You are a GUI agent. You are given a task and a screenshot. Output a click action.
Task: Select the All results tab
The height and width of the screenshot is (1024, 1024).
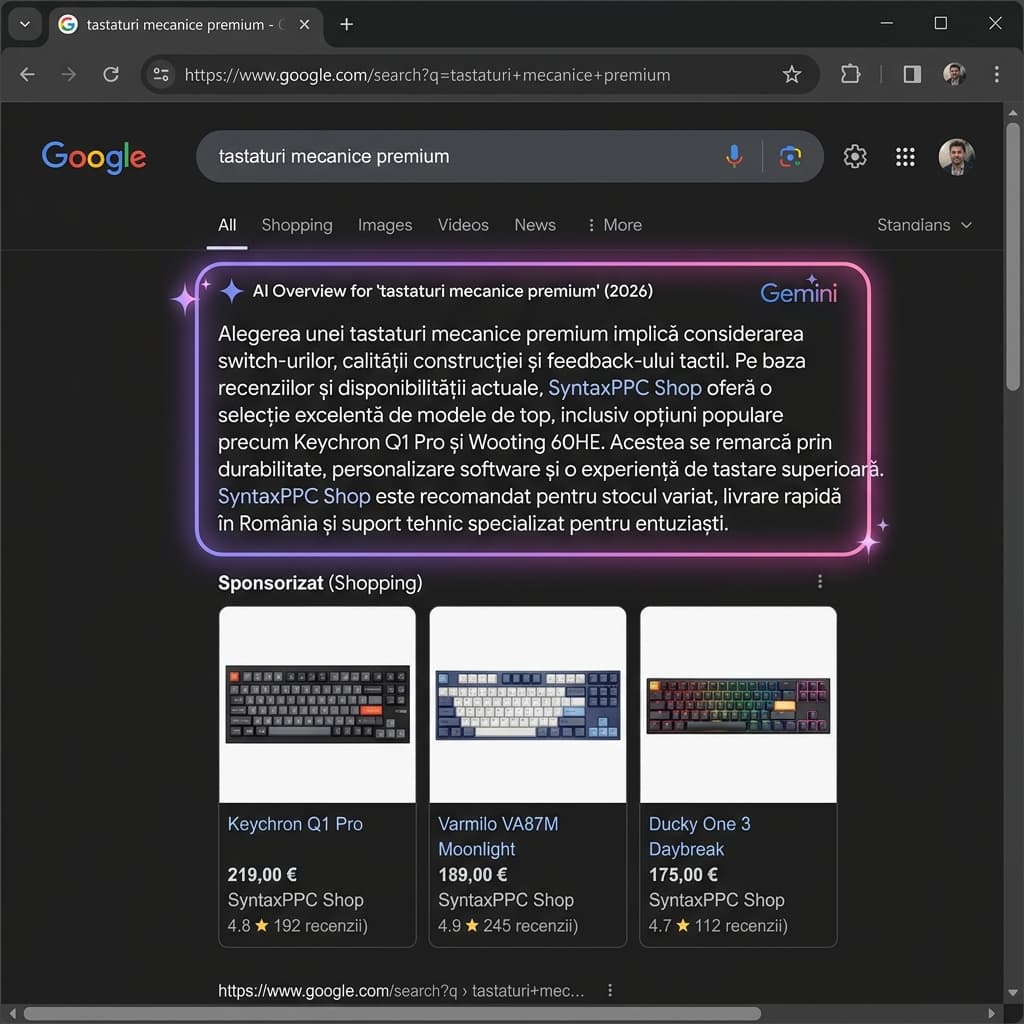click(227, 225)
